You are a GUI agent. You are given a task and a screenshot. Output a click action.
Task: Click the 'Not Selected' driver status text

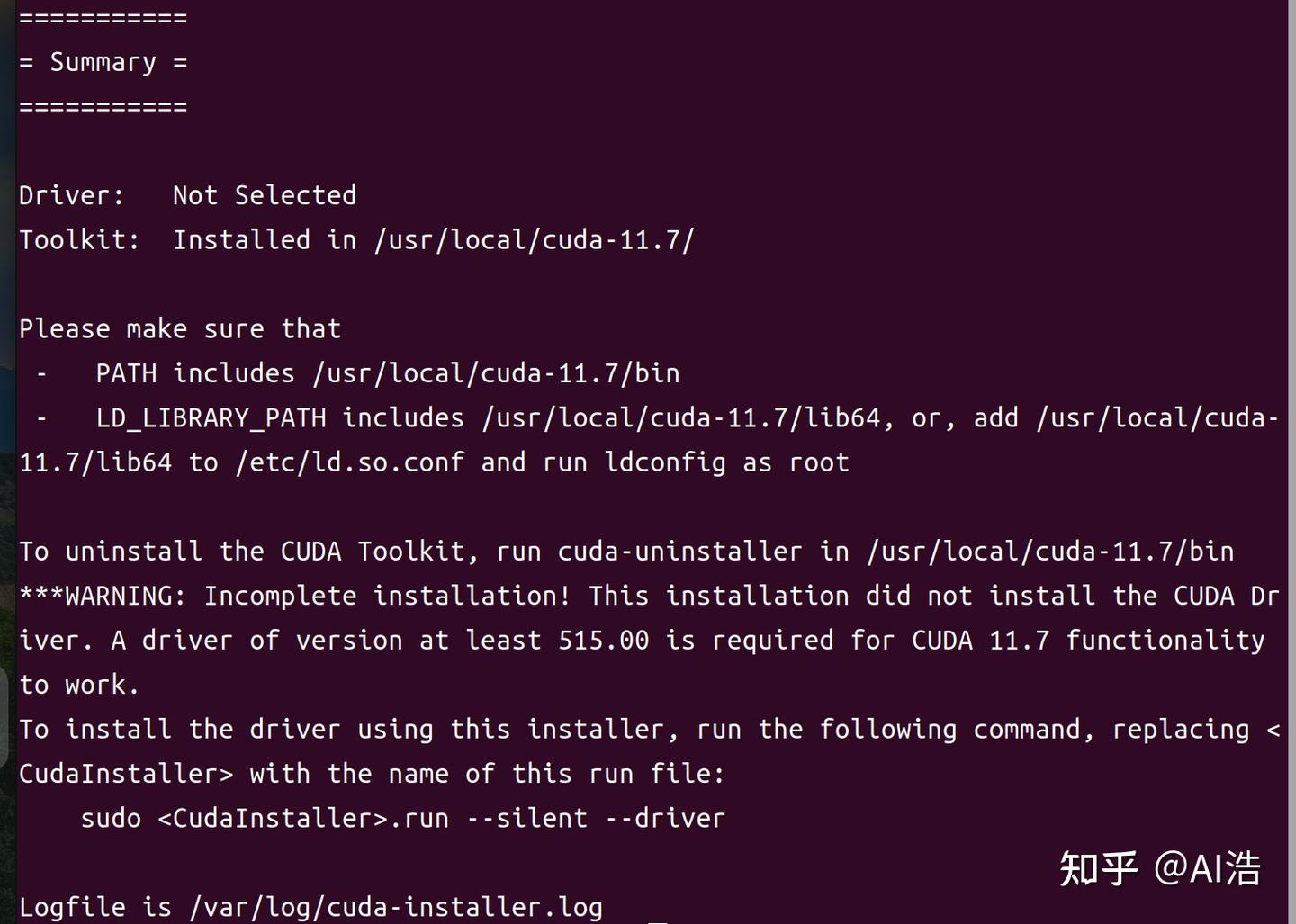(264, 195)
